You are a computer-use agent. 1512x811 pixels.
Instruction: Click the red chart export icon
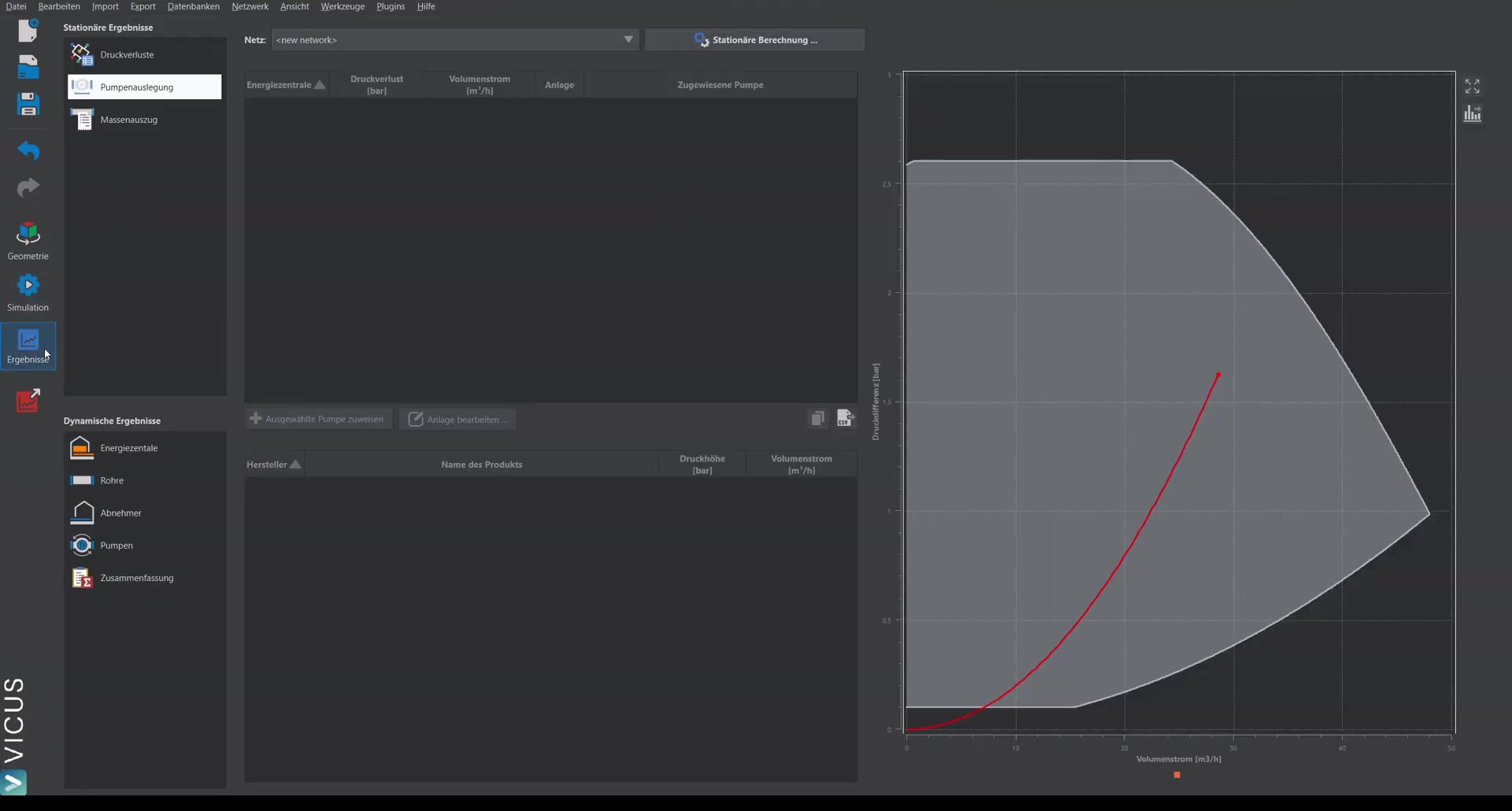28,400
